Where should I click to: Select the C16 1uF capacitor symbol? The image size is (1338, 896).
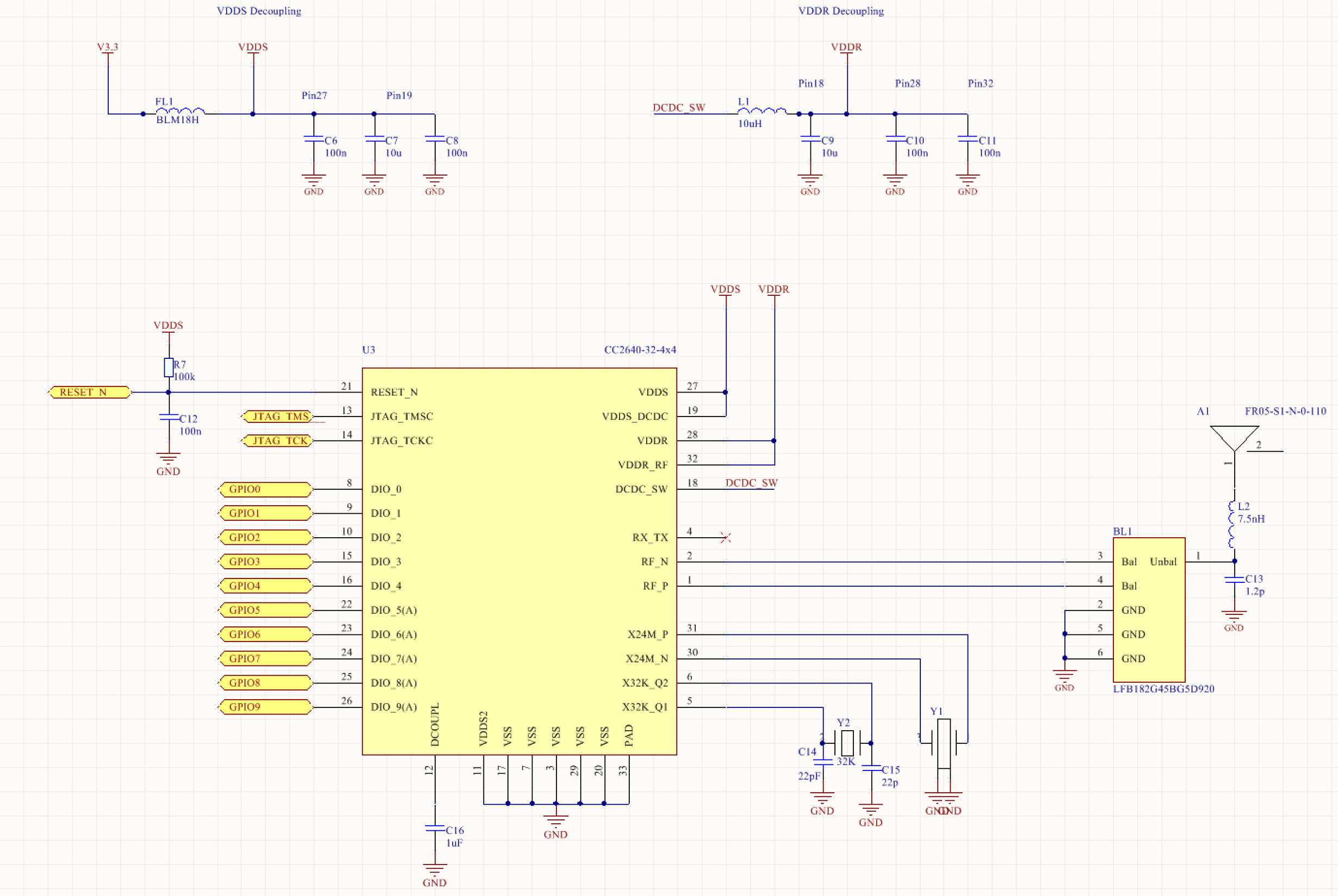tap(435, 828)
